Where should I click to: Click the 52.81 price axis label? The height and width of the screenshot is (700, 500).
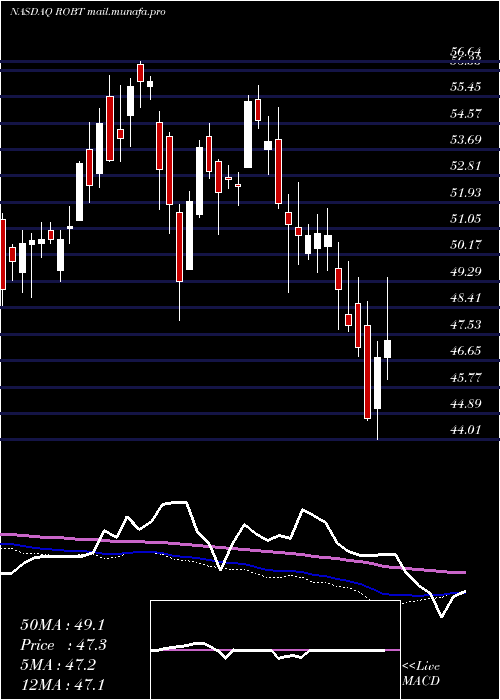coord(465,166)
